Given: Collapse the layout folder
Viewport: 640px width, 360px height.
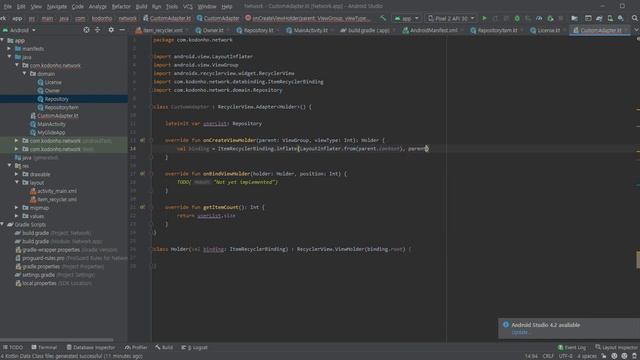Looking at the screenshot, I should click(x=17, y=182).
